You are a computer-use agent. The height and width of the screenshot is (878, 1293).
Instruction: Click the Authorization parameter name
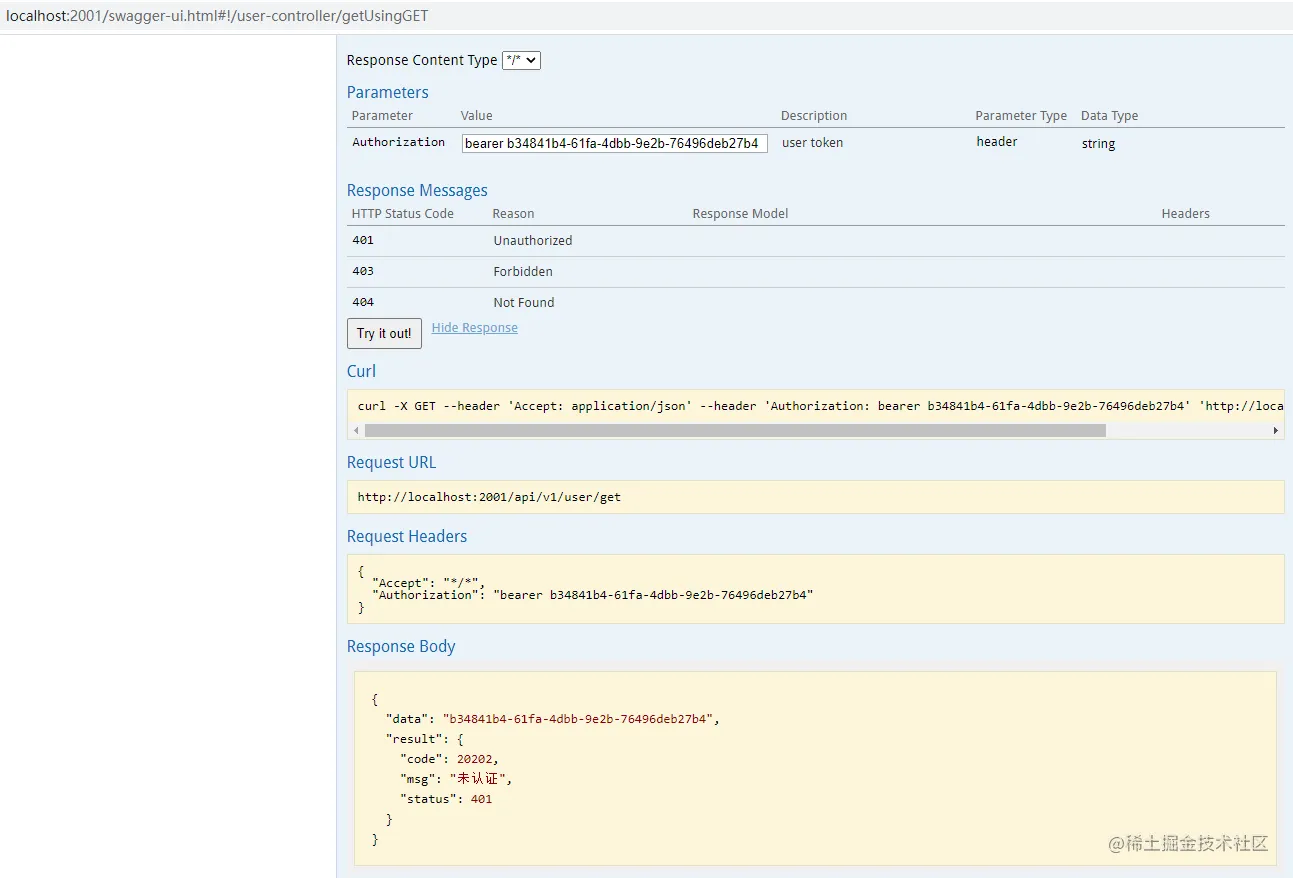pyautogui.click(x=398, y=142)
